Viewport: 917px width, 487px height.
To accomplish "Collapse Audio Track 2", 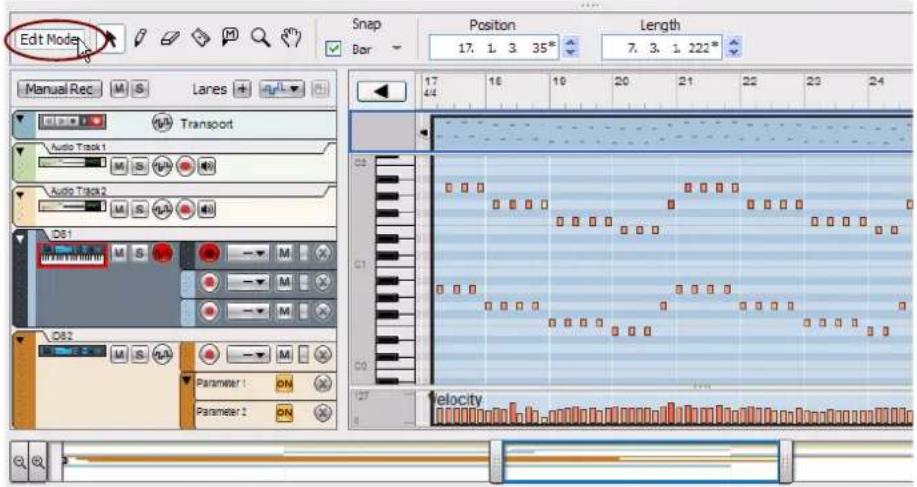I will click(20, 195).
